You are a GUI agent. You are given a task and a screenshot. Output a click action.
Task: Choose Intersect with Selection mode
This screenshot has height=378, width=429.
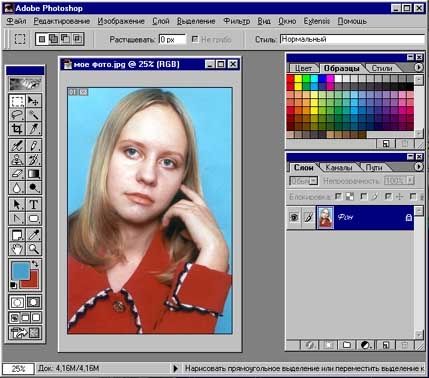[77, 39]
